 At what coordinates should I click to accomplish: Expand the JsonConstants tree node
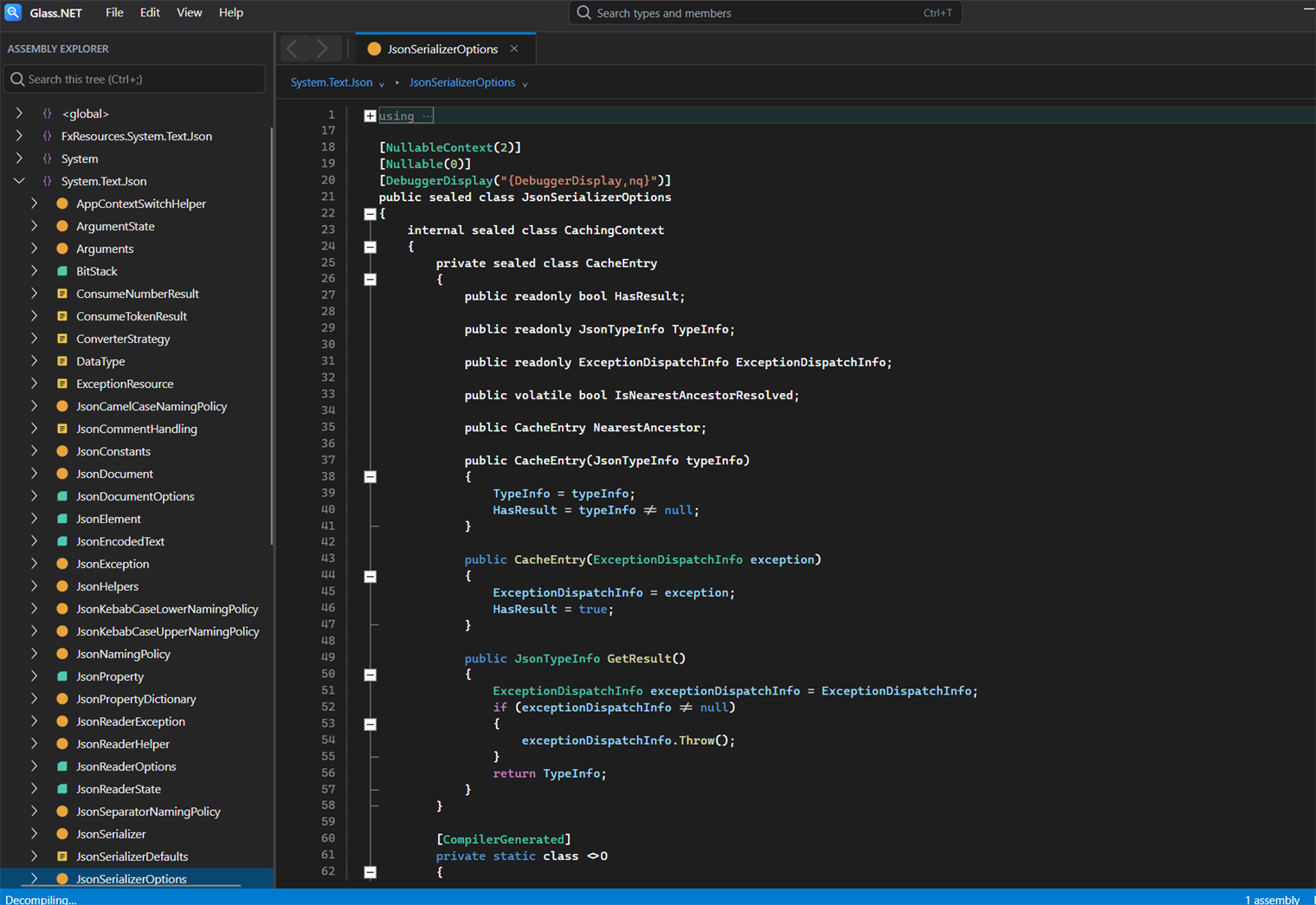(34, 451)
